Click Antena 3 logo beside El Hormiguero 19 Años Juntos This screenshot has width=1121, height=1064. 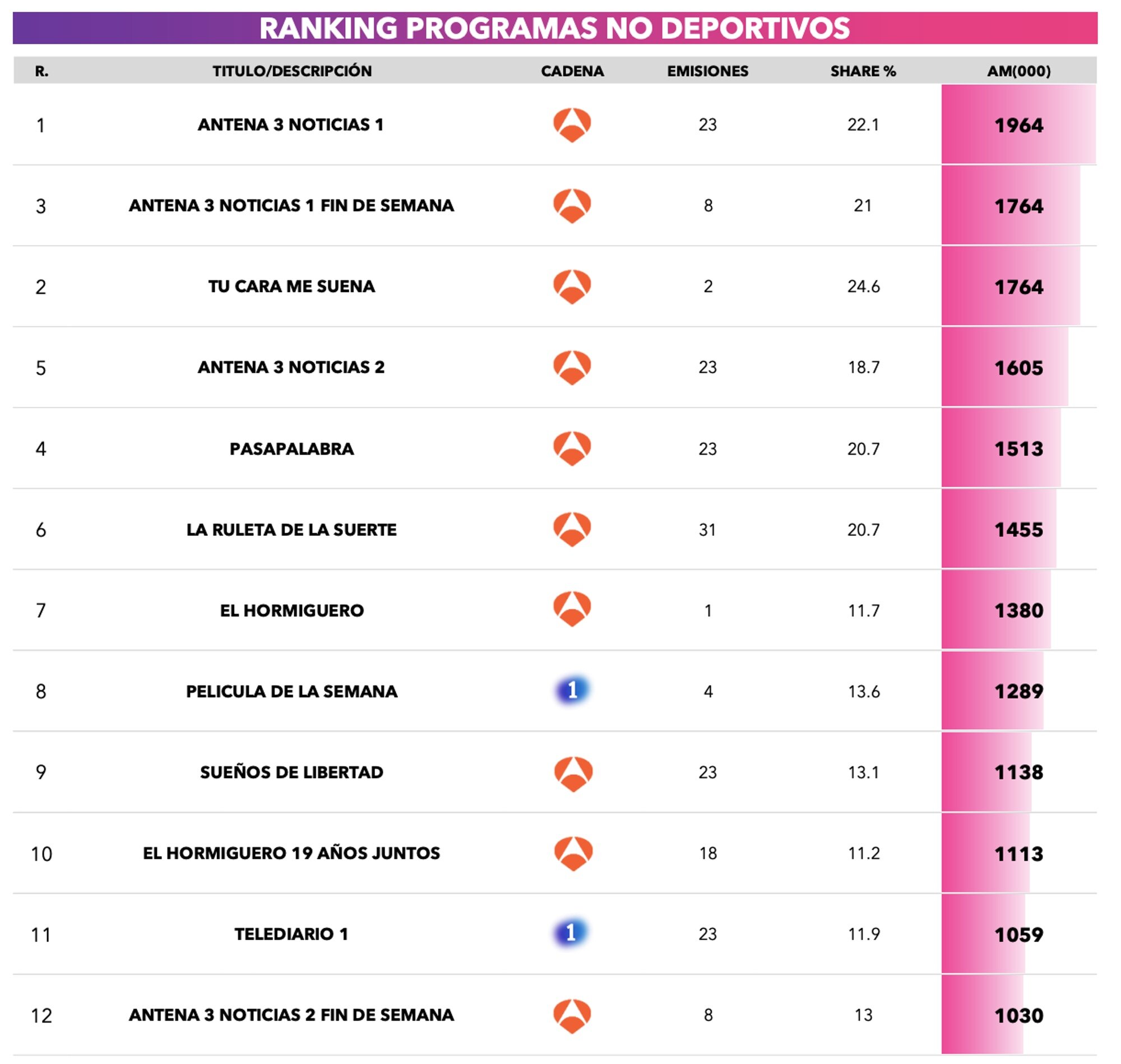573,853
